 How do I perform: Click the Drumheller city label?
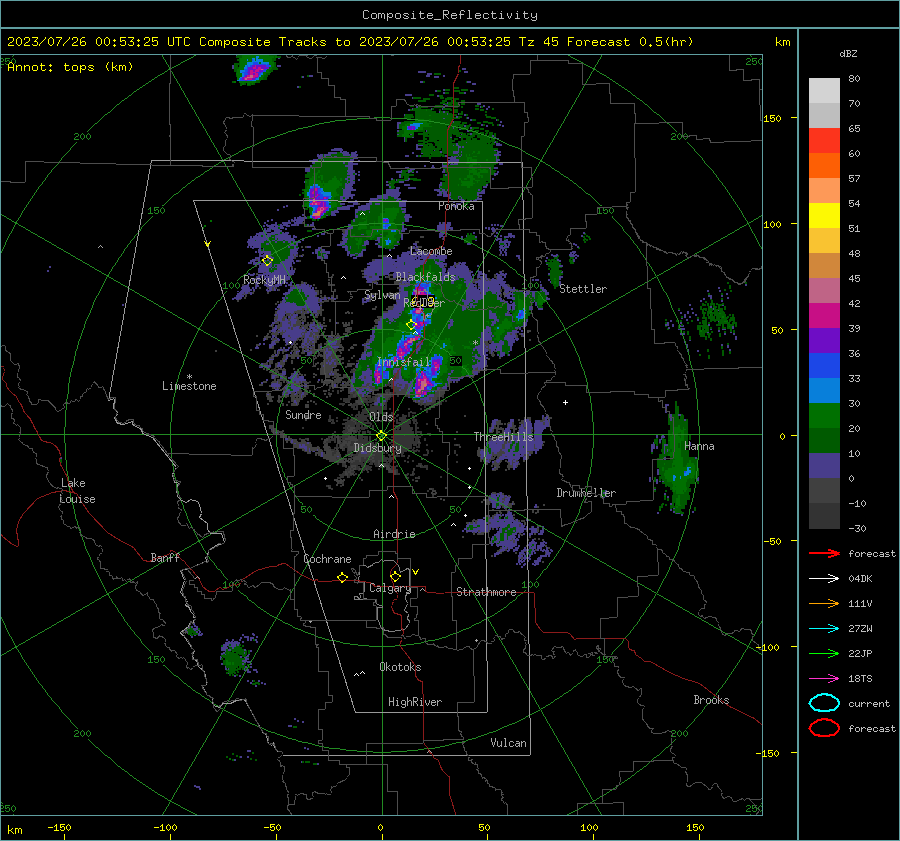586,493
